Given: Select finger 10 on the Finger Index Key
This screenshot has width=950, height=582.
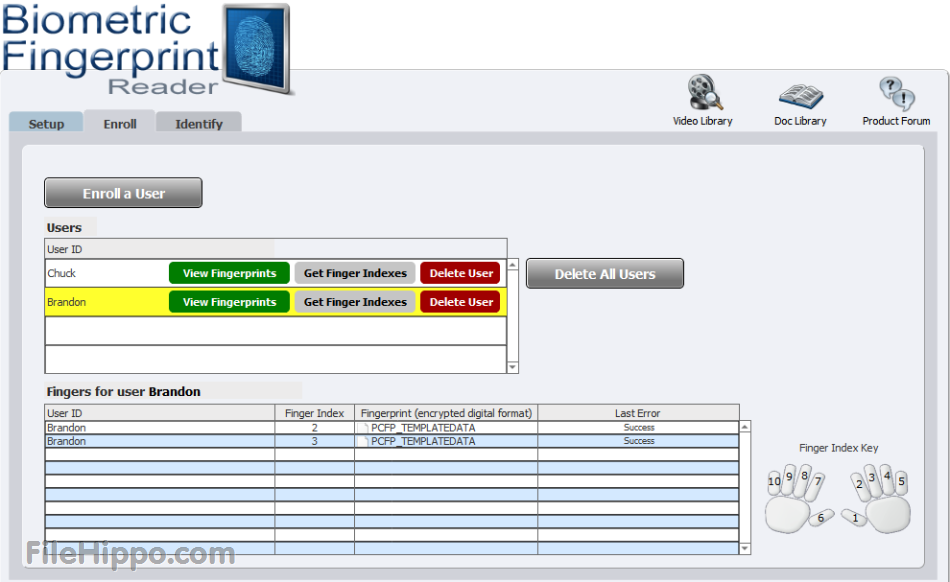Looking at the screenshot, I should [x=772, y=482].
